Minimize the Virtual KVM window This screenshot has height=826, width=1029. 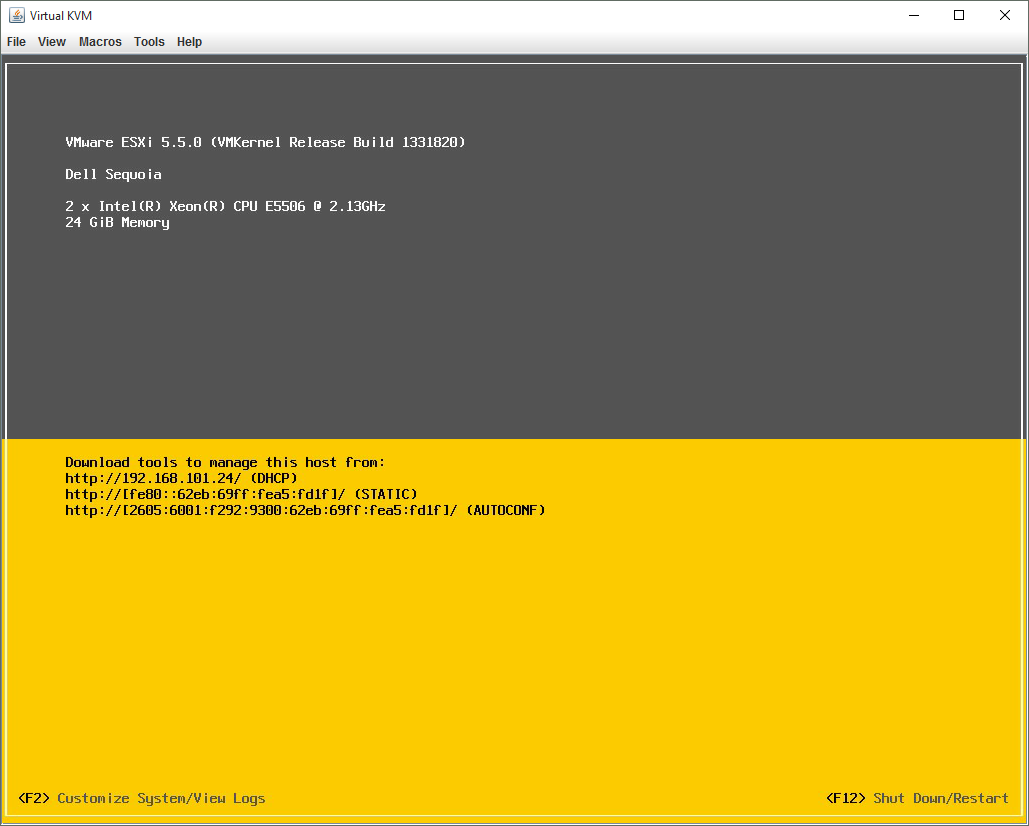[913, 15]
